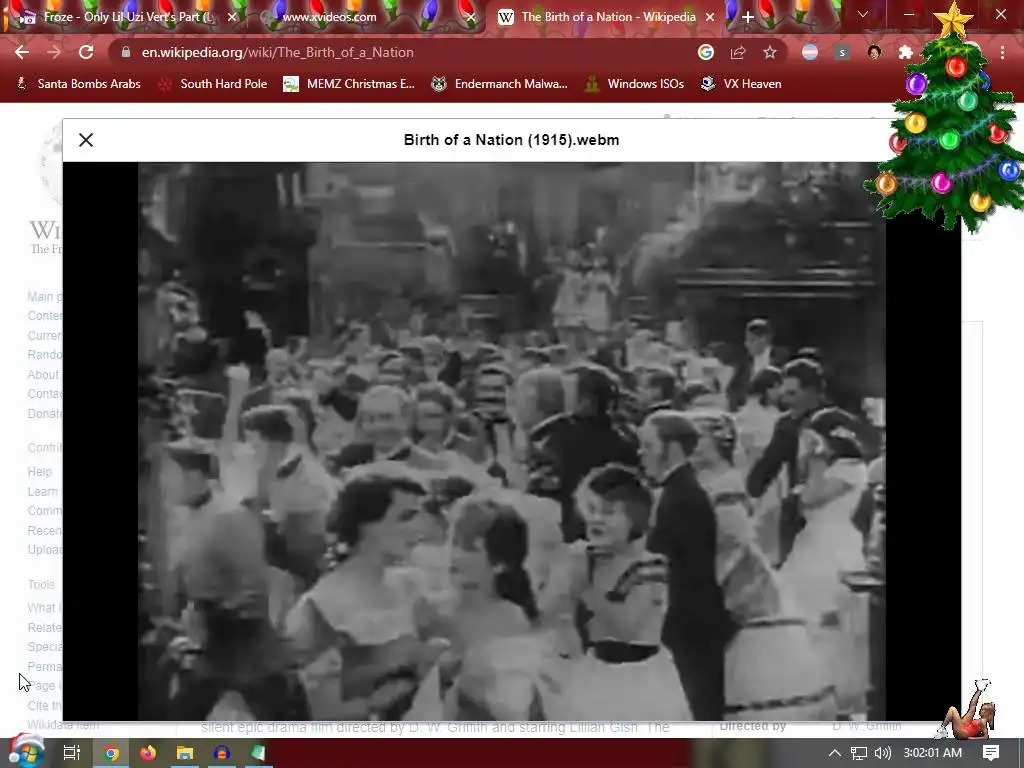Click the Chrome taskbar icon
The width and height of the screenshot is (1024, 768).
click(112, 753)
